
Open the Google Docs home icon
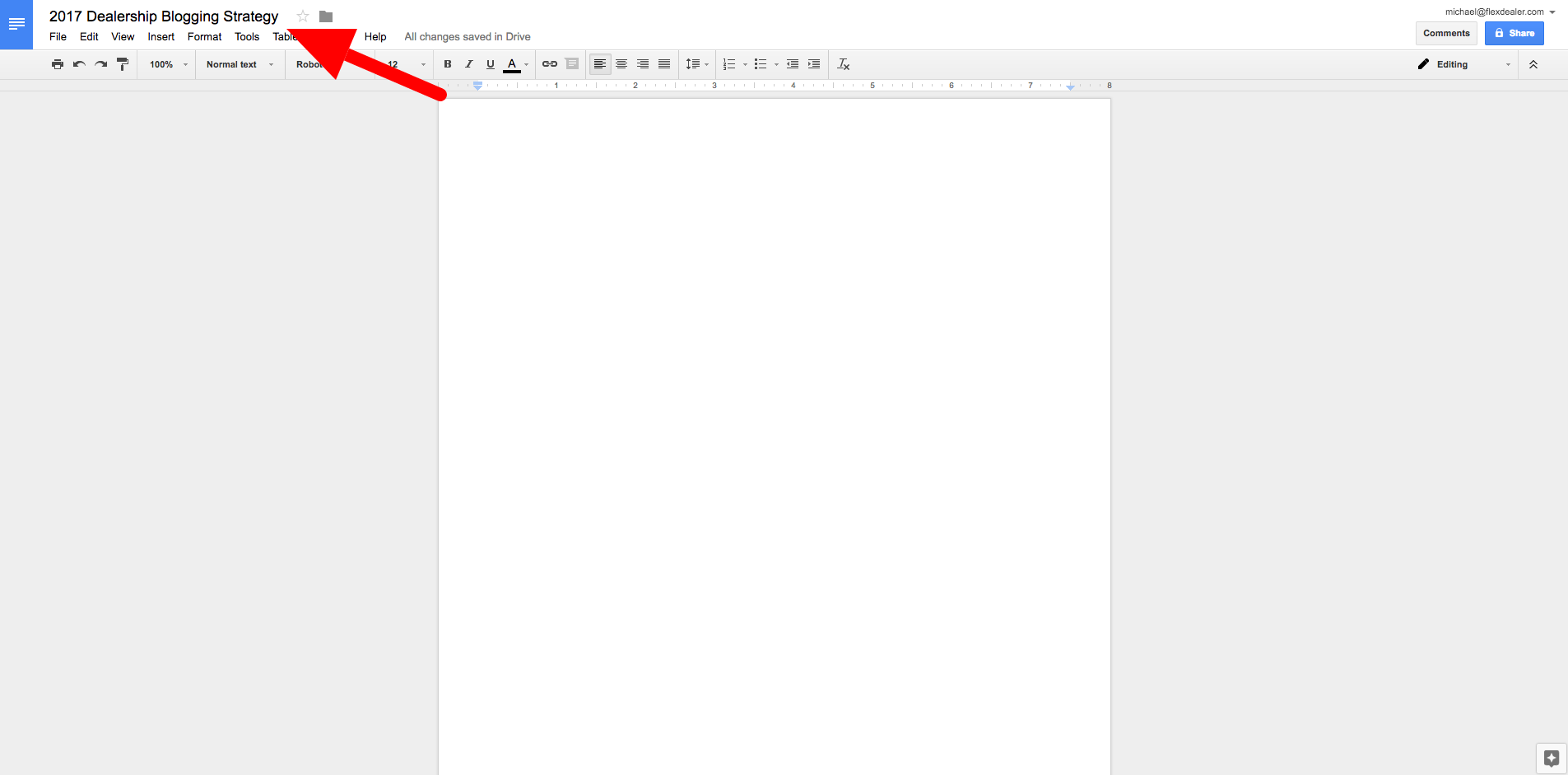(x=16, y=25)
